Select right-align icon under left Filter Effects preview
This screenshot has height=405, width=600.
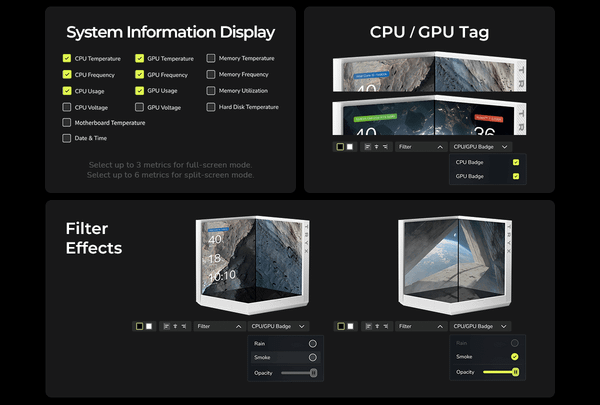[x=182, y=326]
